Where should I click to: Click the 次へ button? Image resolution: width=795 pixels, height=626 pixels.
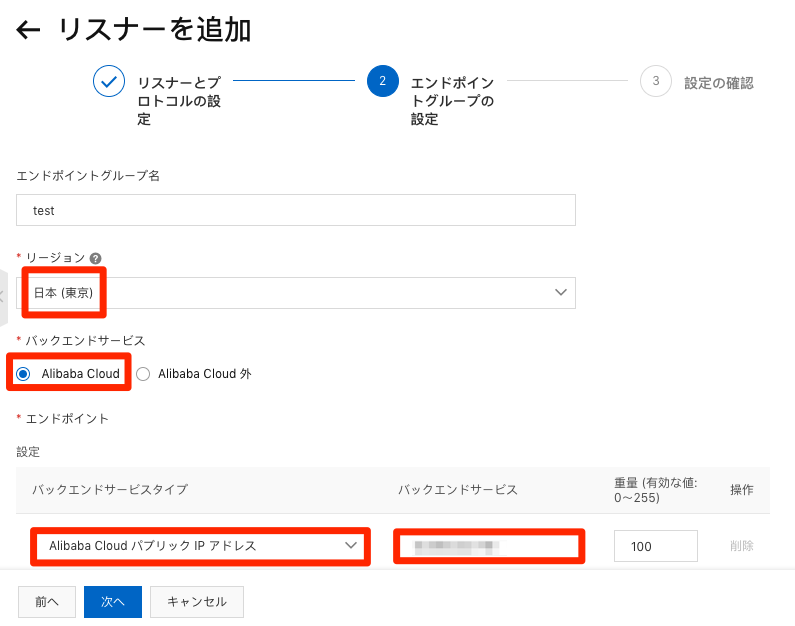(x=113, y=602)
